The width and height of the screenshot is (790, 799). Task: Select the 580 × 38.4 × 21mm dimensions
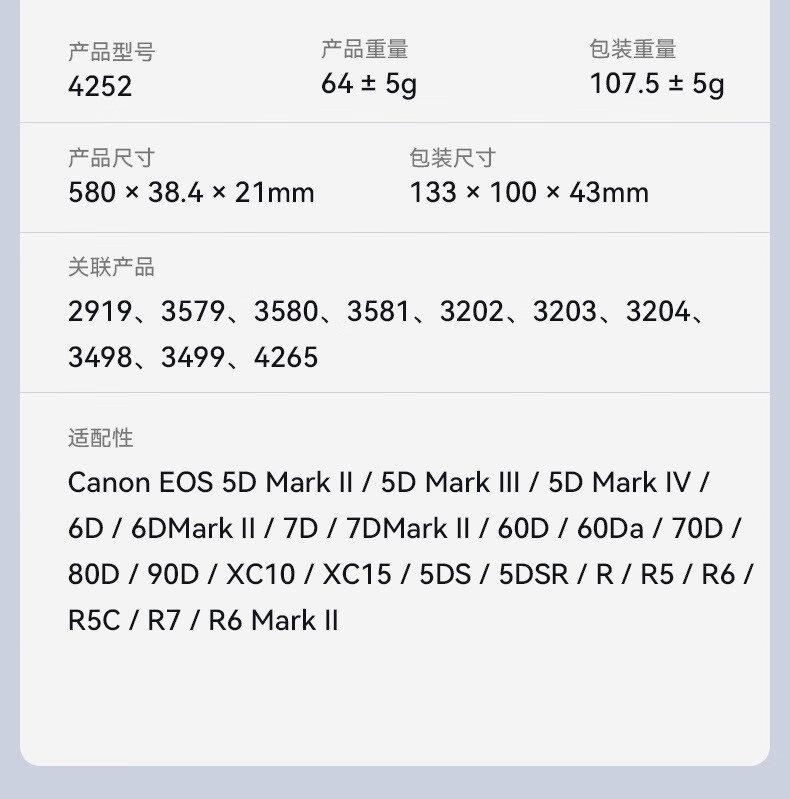[191, 193]
